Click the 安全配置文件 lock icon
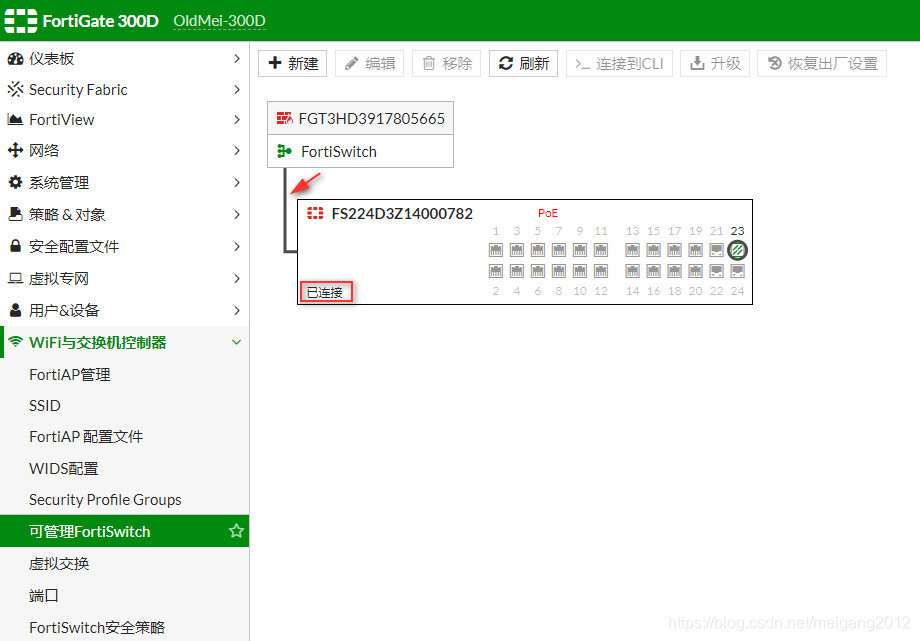 tap(15, 246)
